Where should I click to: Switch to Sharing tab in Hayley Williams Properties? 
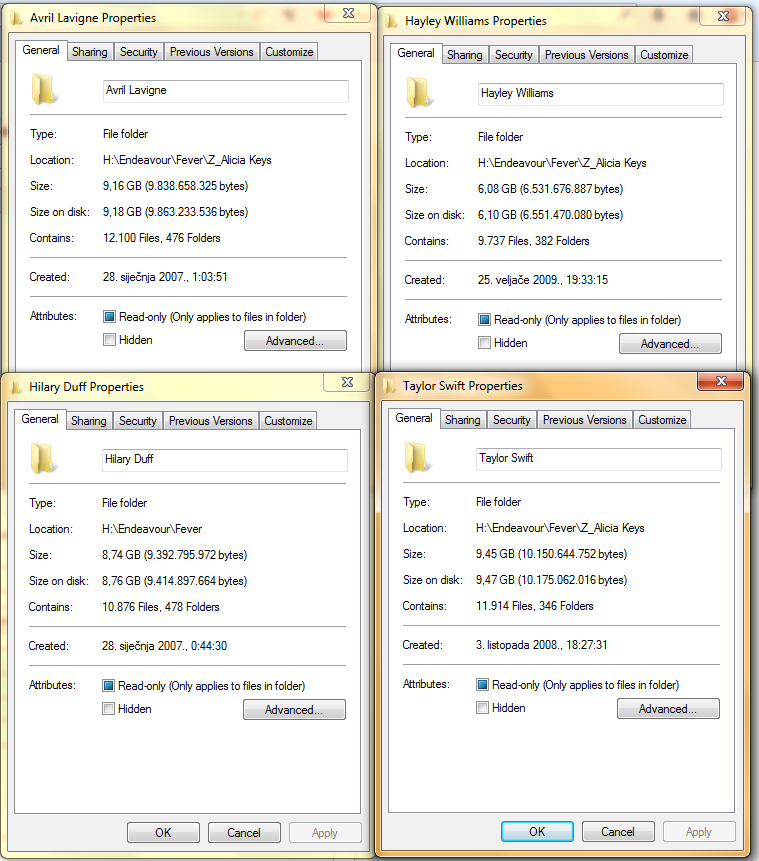[x=465, y=55]
